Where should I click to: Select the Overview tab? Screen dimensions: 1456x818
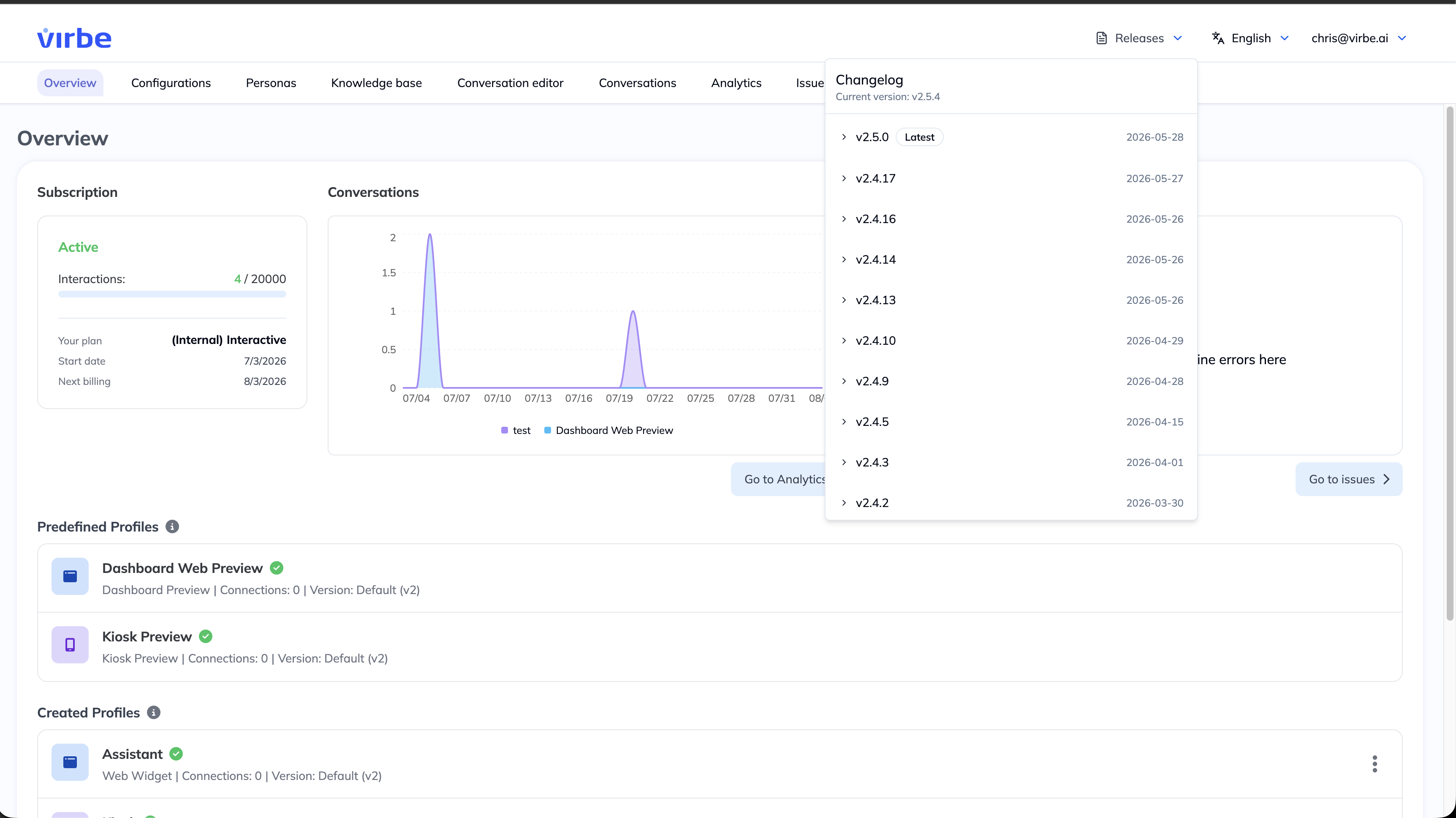[x=70, y=82]
